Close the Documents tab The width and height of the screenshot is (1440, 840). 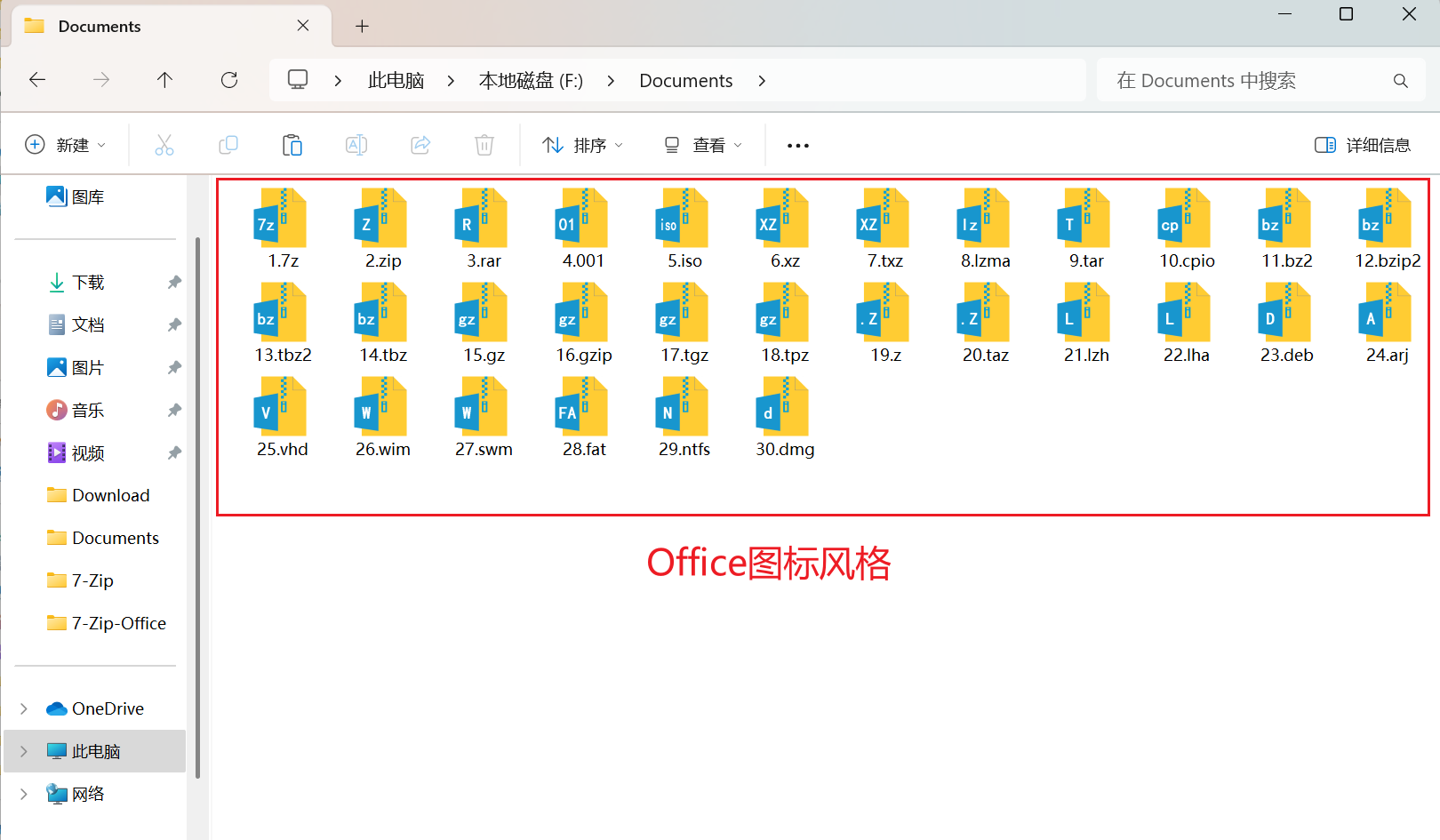(x=303, y=26)
